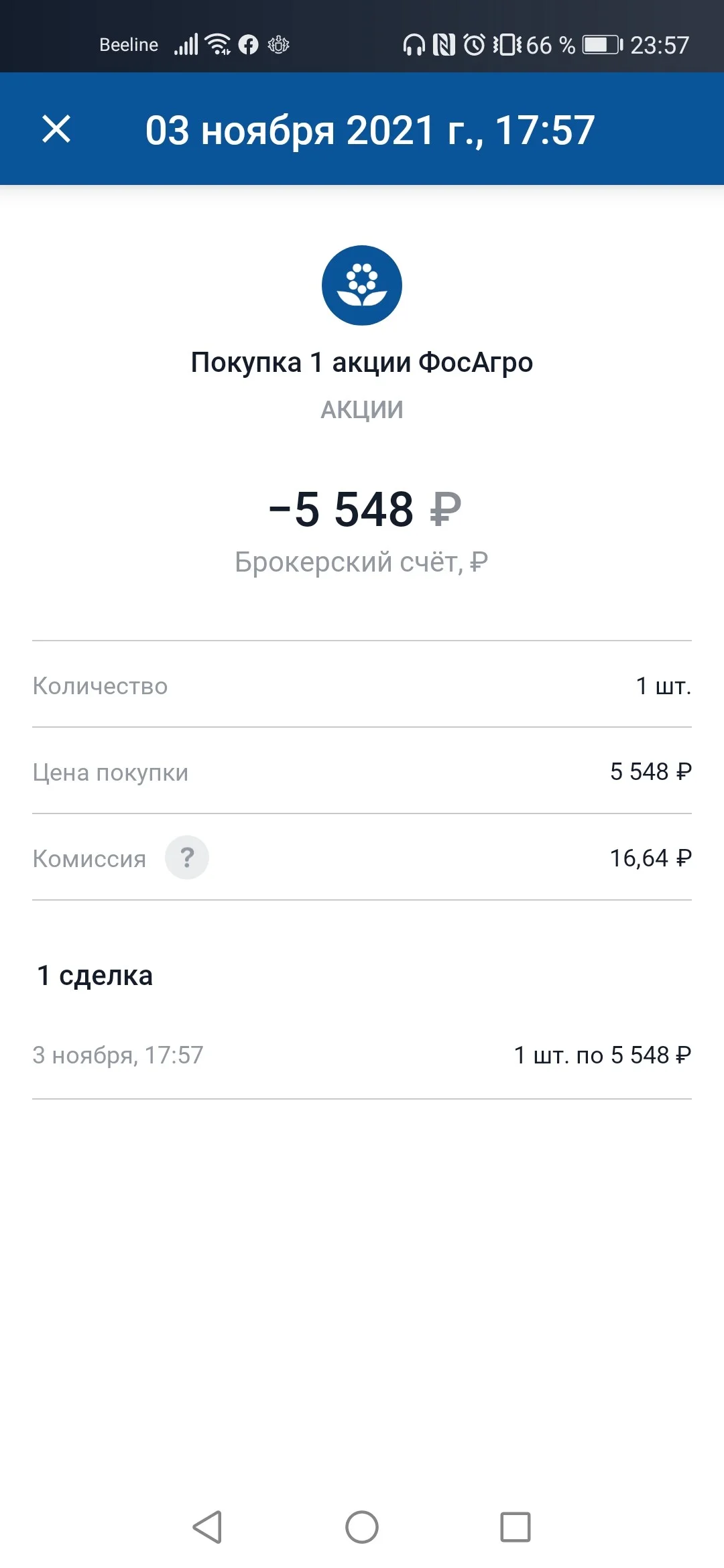Image resolution: width=724 pixels, height=1568 pixels.
Task: Tap the alarm clock status icon
Action: (x=475, y=45)
